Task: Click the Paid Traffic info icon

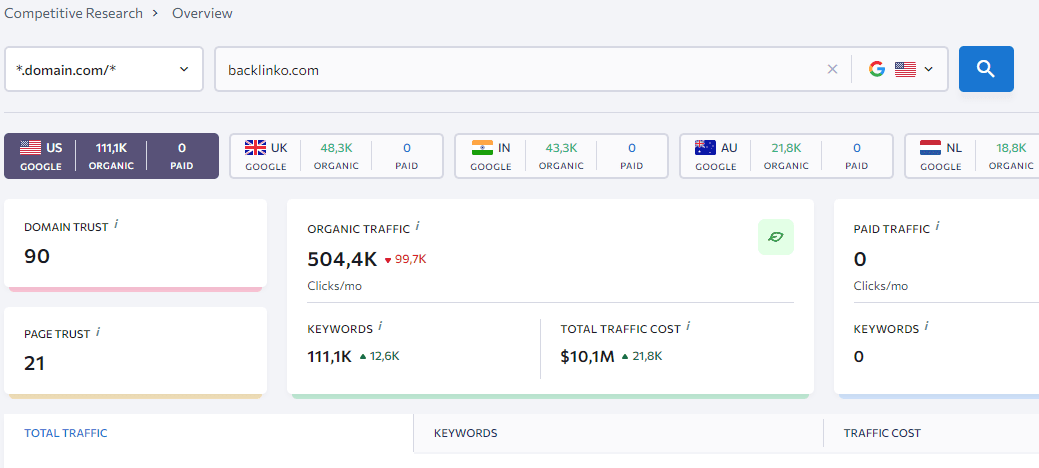Action: tap(938, 226)
